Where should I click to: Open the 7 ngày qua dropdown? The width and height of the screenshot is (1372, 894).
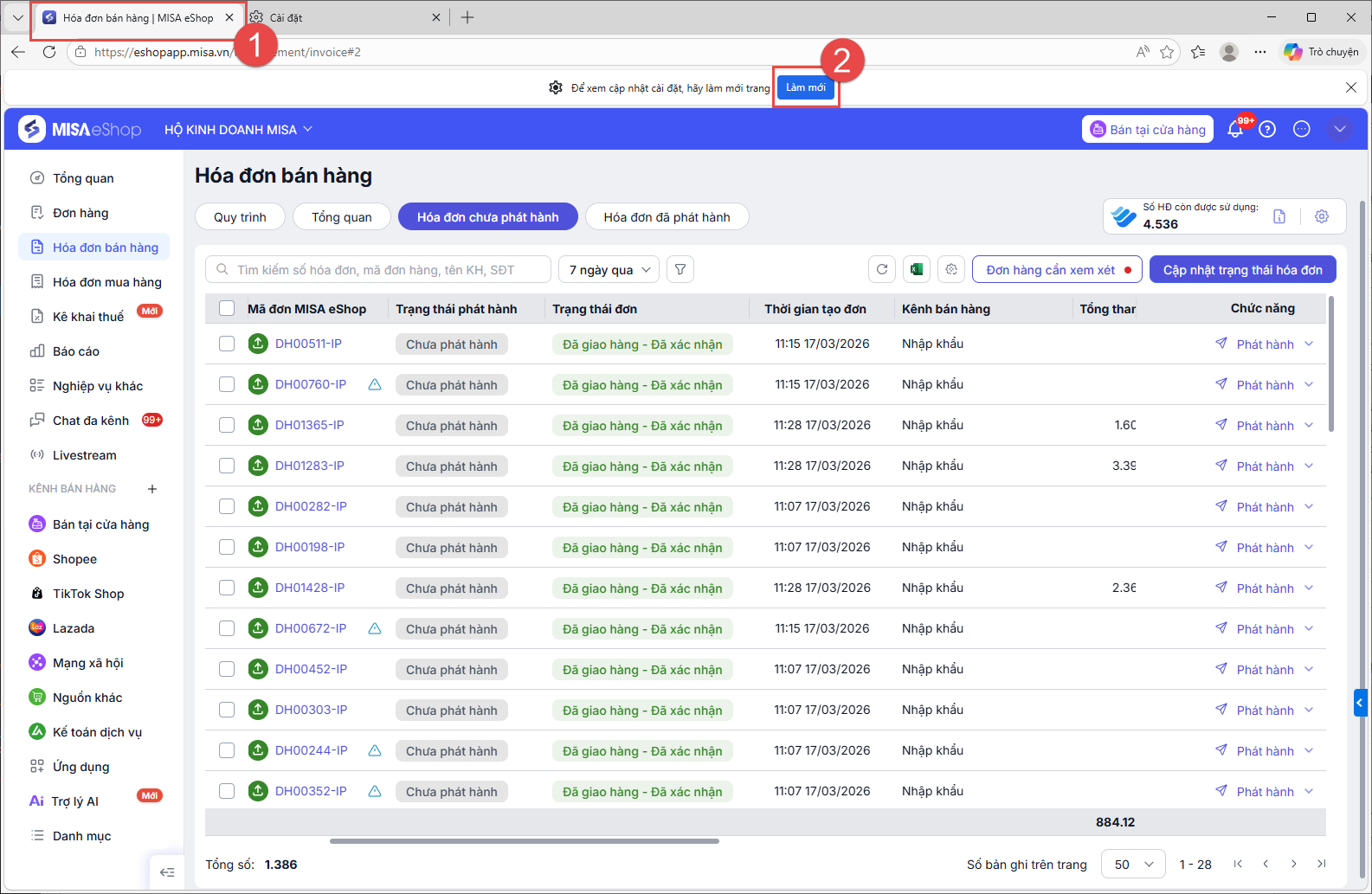coord(609,269)
